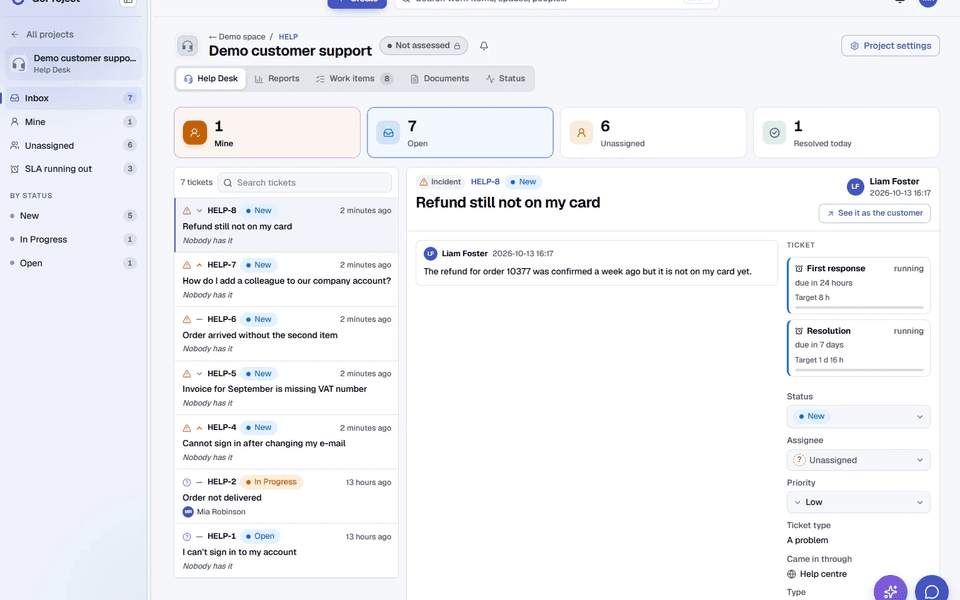Click the First response SLA progress bar

859,307
